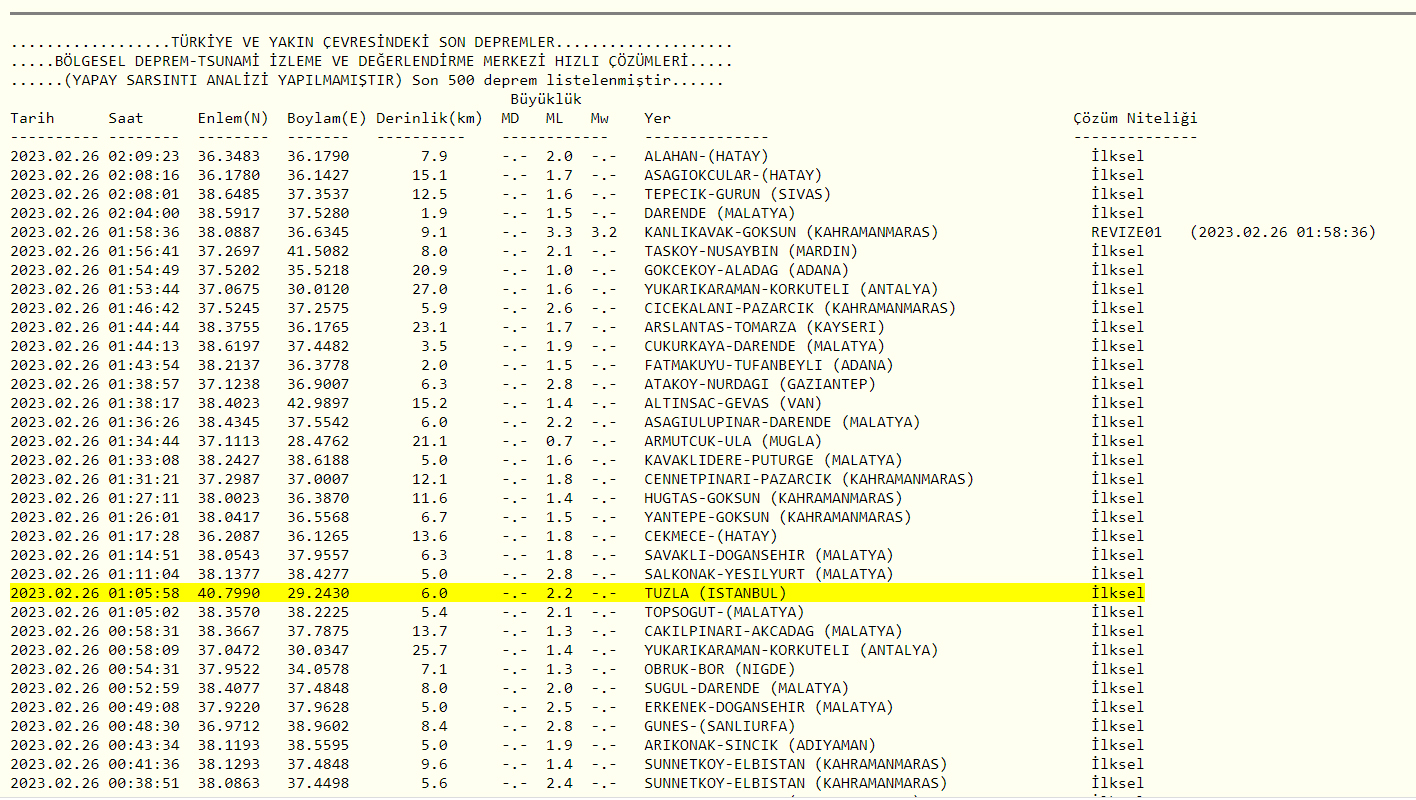Click the Mw value 3.2
The image size is (1416, 800).
[603, 232]
